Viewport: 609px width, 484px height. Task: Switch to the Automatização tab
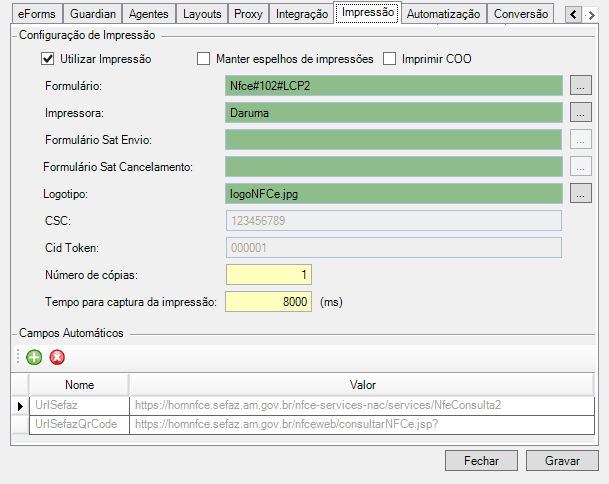(x=446, y=14)
